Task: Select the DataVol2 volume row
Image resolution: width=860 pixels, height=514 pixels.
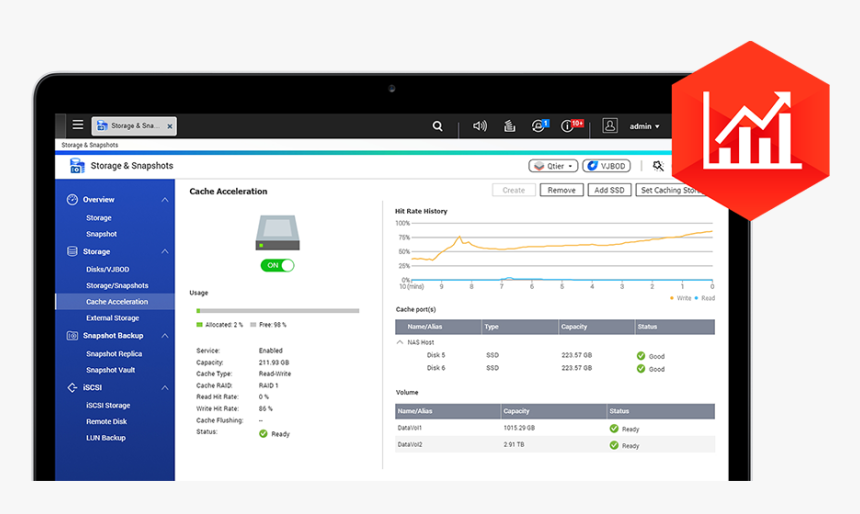Action: click(555, 444)
